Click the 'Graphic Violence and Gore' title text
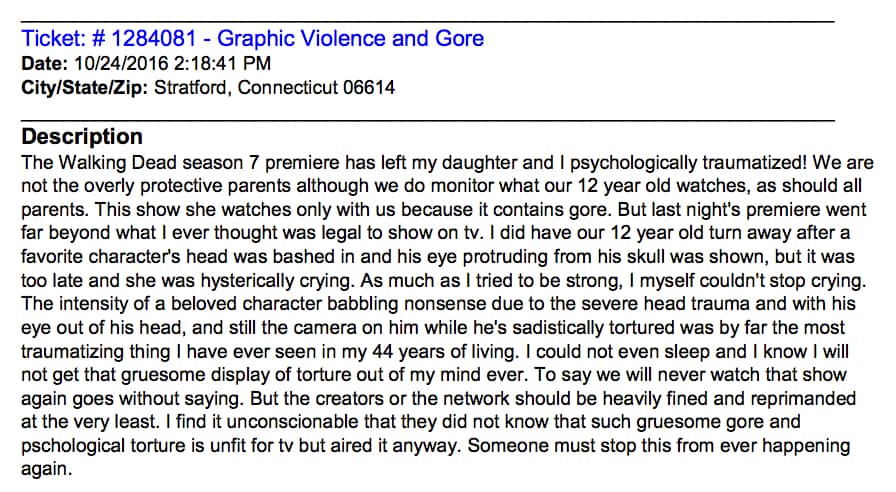Image resolution: width=896 pixels, height=492 pixels. (x=350, y=40)
